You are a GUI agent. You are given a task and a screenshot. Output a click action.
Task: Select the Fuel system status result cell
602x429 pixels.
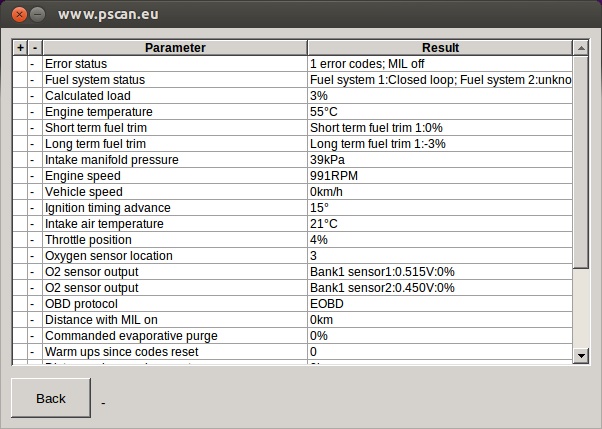(440, 80)
